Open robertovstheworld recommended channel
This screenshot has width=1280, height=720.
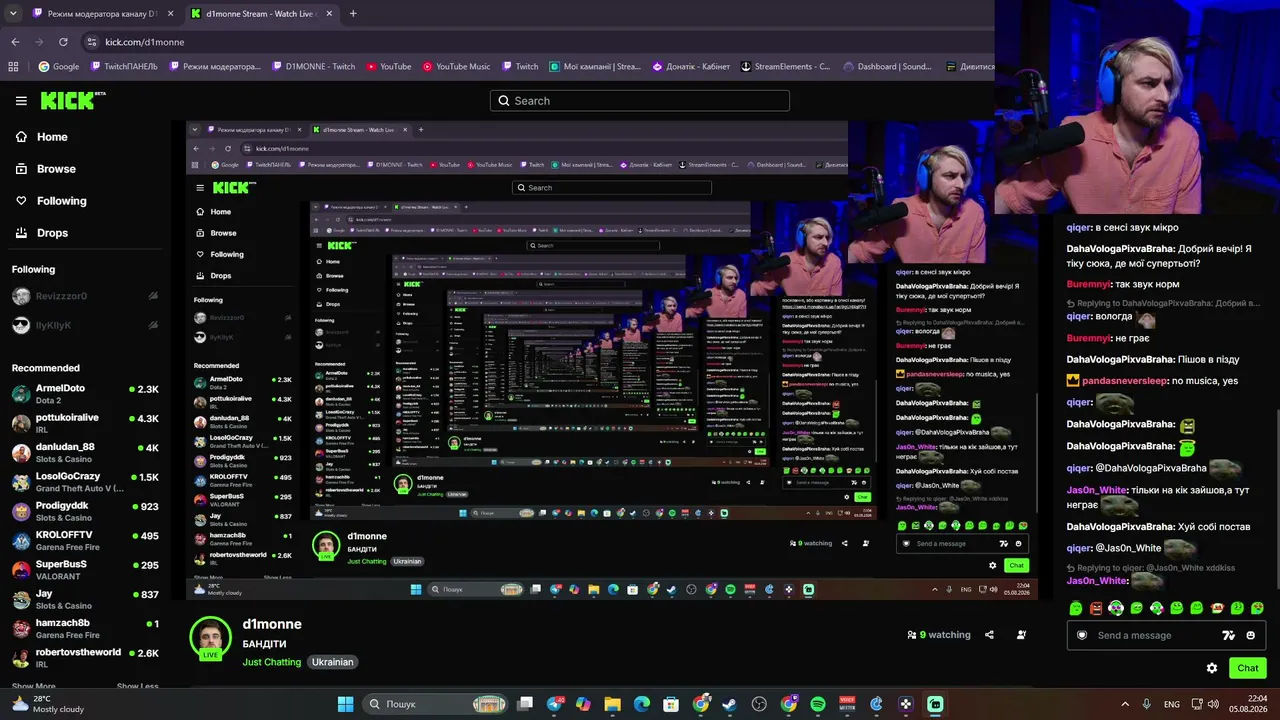(x=85, y=658)
